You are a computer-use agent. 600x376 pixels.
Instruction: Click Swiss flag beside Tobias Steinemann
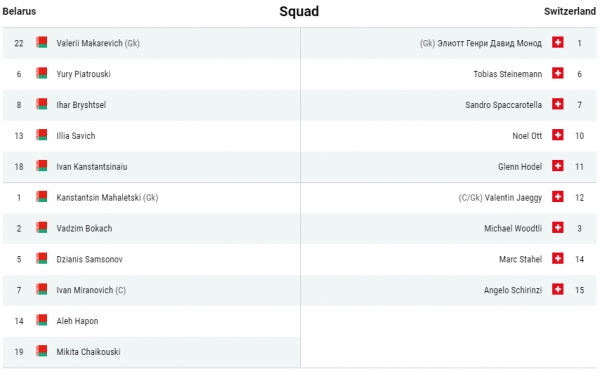[558, 73]
